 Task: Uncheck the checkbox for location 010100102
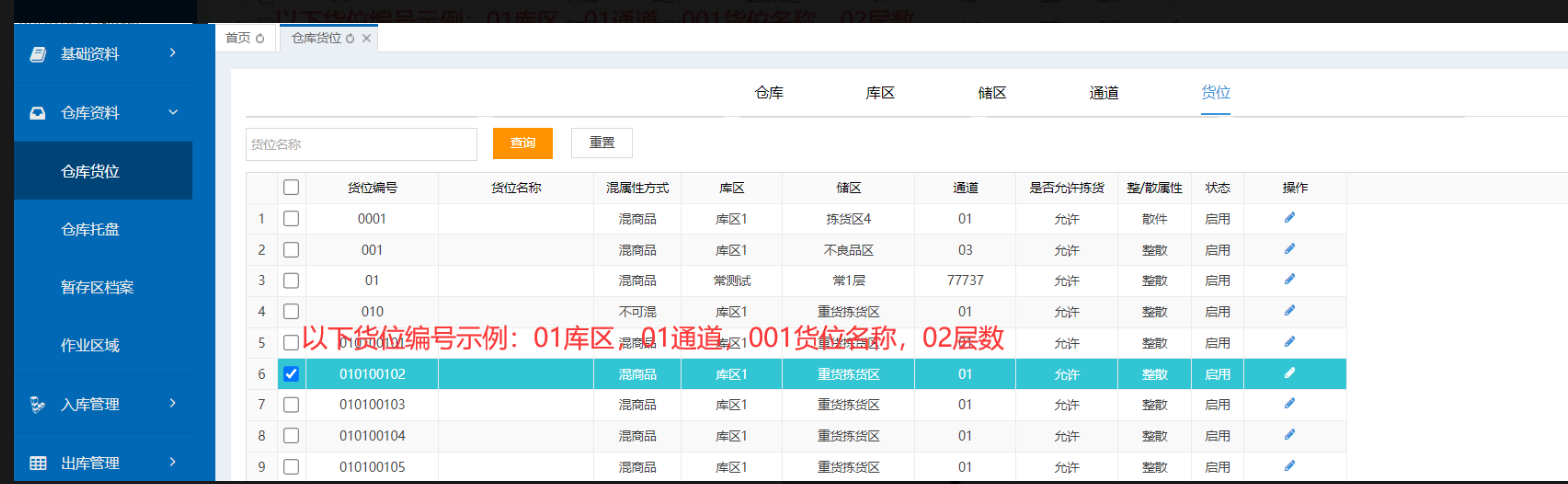pyautogui.click(x=291, y=374)
